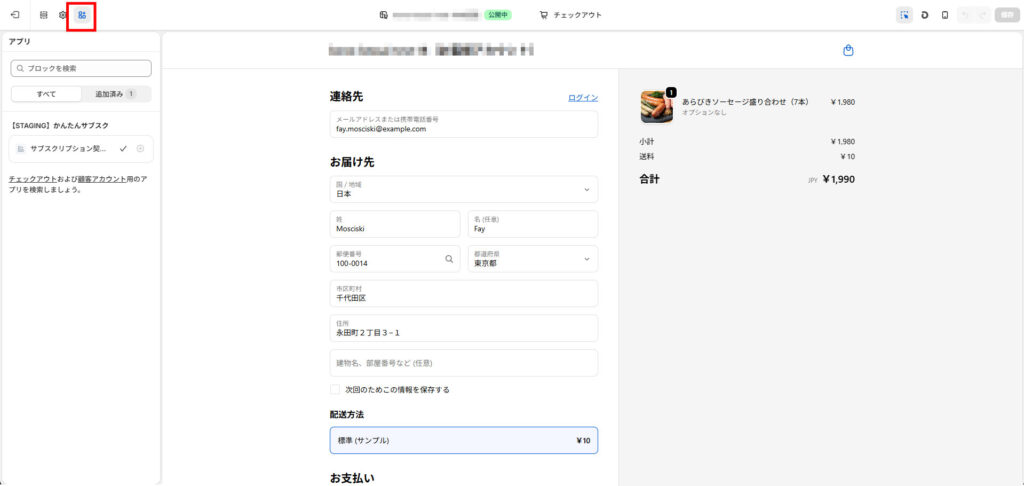This screenshot has height=486, width=1024.
Task: Click the ブロックを検索 search field
Action: point(81,68)
